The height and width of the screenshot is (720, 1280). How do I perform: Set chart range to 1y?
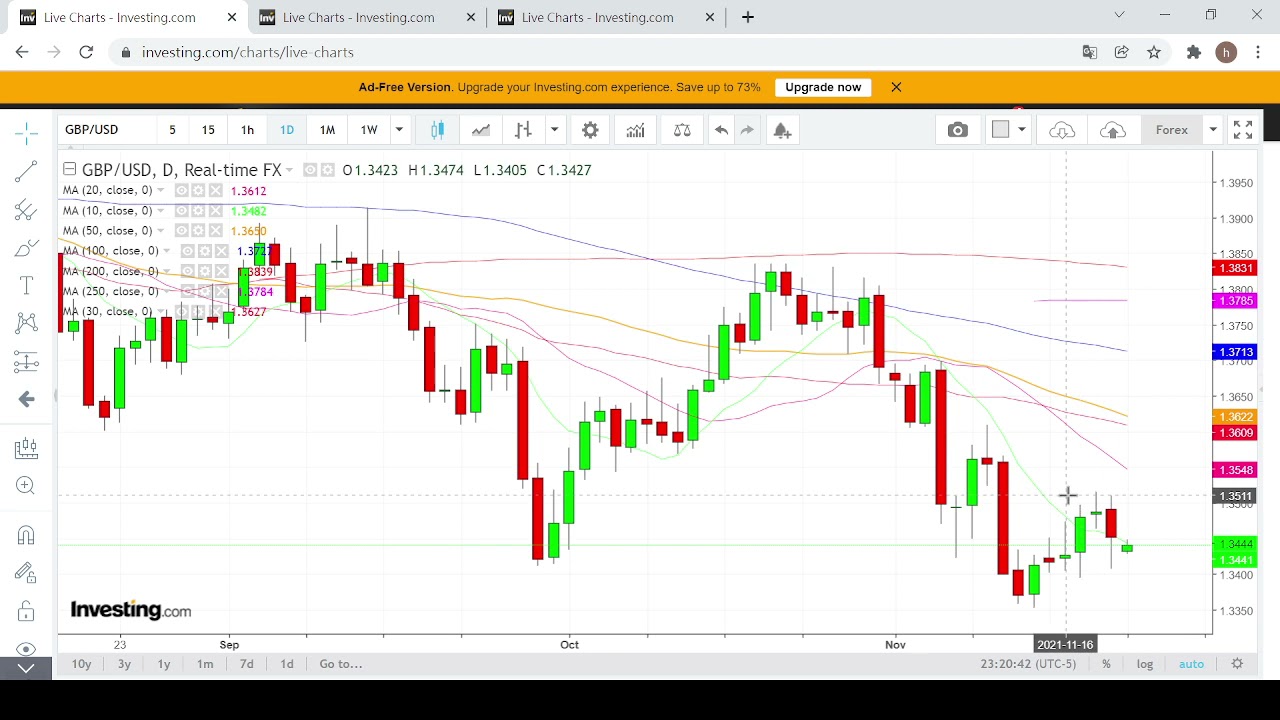pos(163,664)
